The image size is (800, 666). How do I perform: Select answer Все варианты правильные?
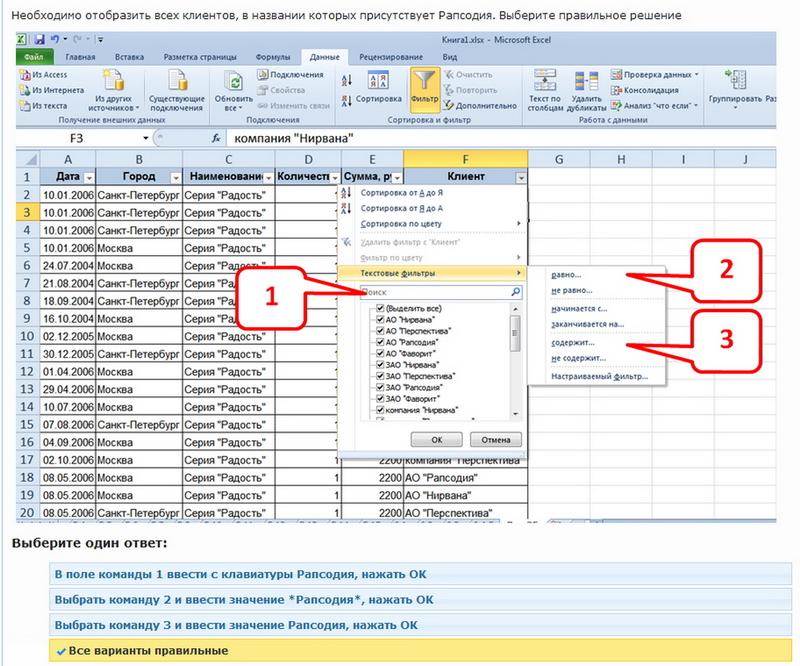pos(420,651)
